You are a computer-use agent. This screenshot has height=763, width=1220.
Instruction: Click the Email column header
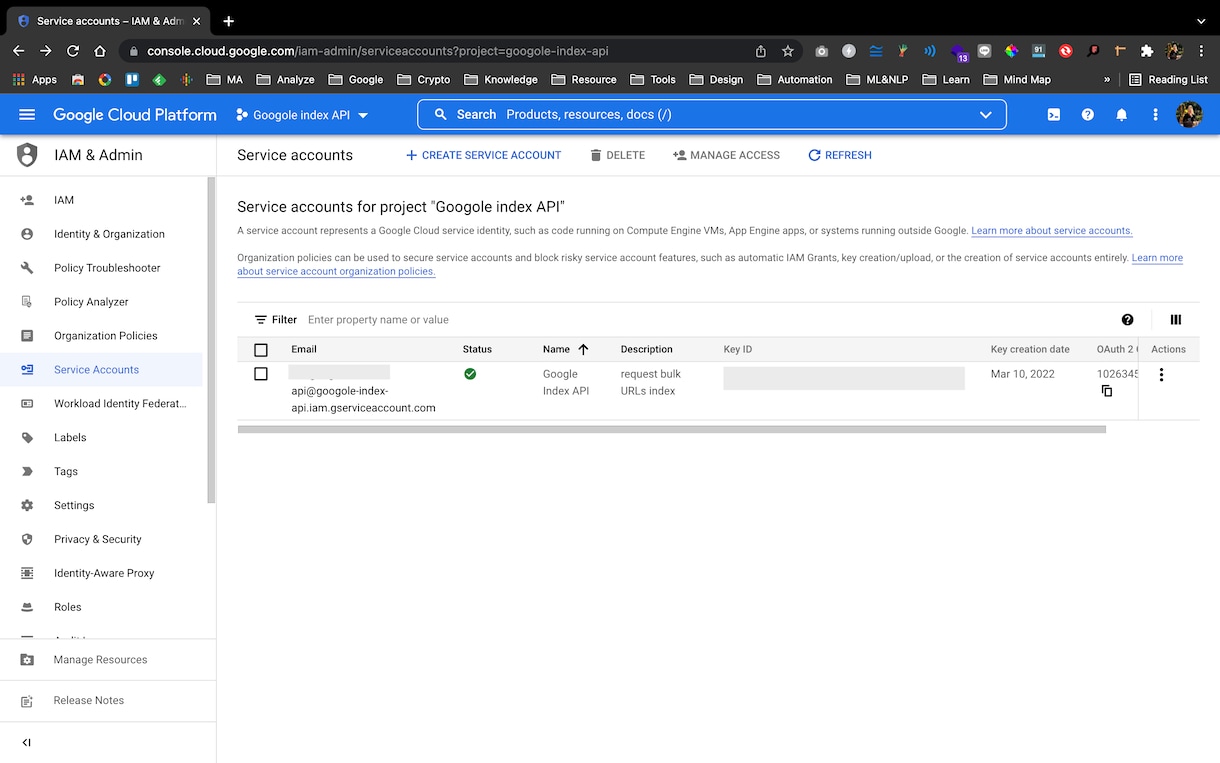[304, 349]
